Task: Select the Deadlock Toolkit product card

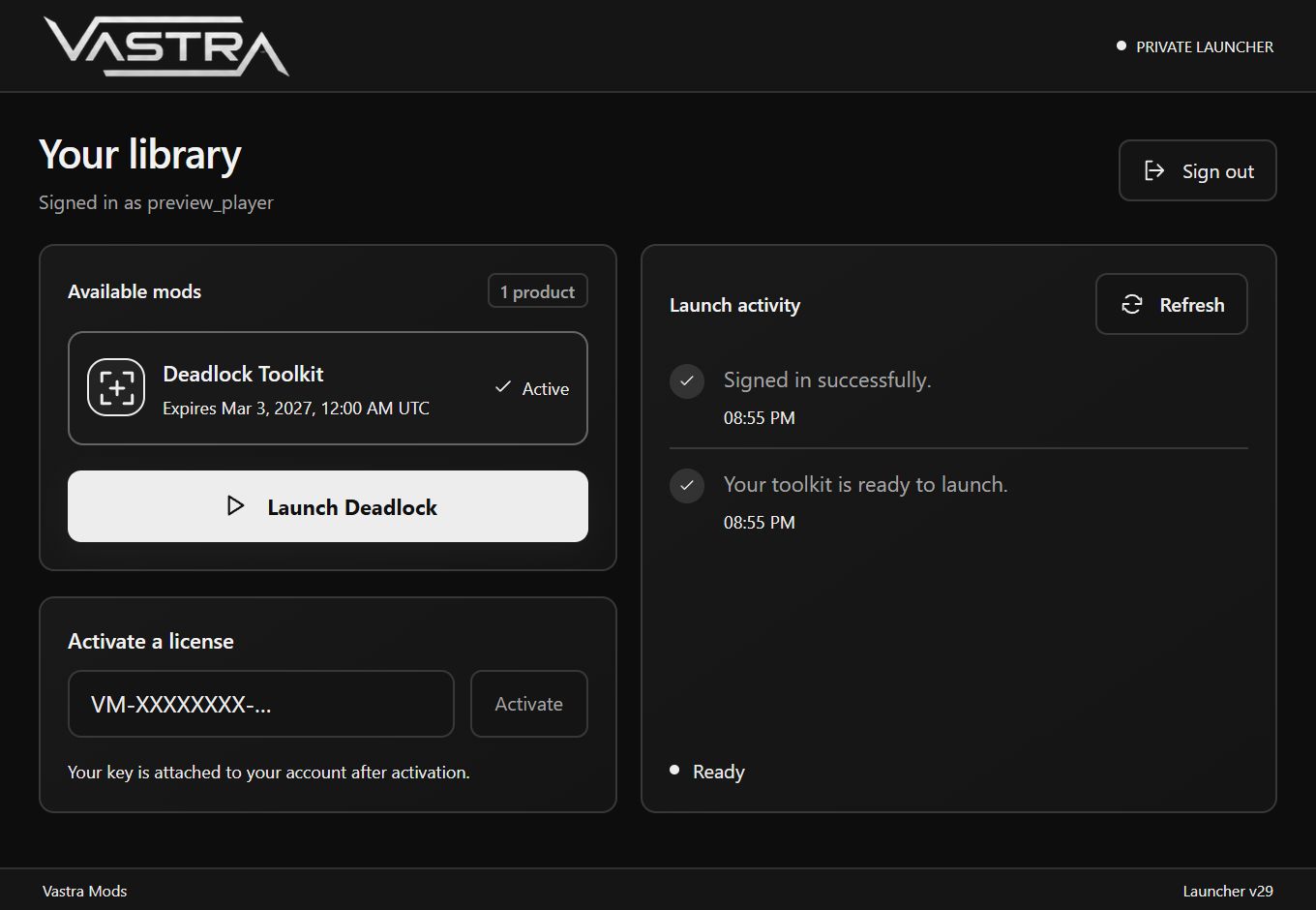Action: (x=328, y=388)
